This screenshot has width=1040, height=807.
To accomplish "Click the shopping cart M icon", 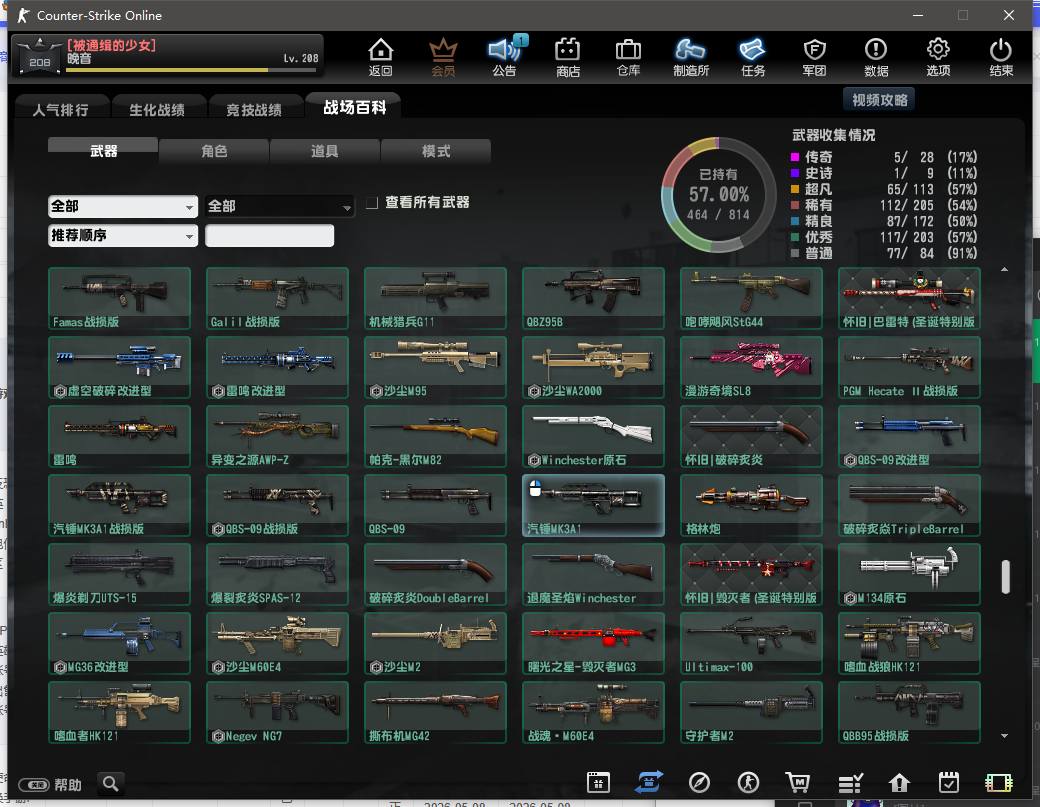I will coord(798,782).
